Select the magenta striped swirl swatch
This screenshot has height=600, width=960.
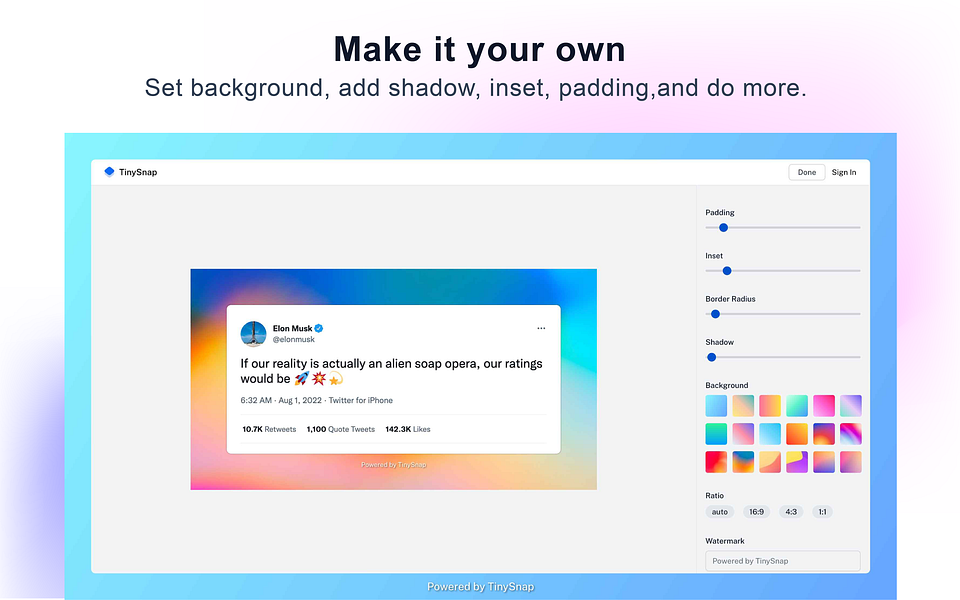[x=851, y=434]
